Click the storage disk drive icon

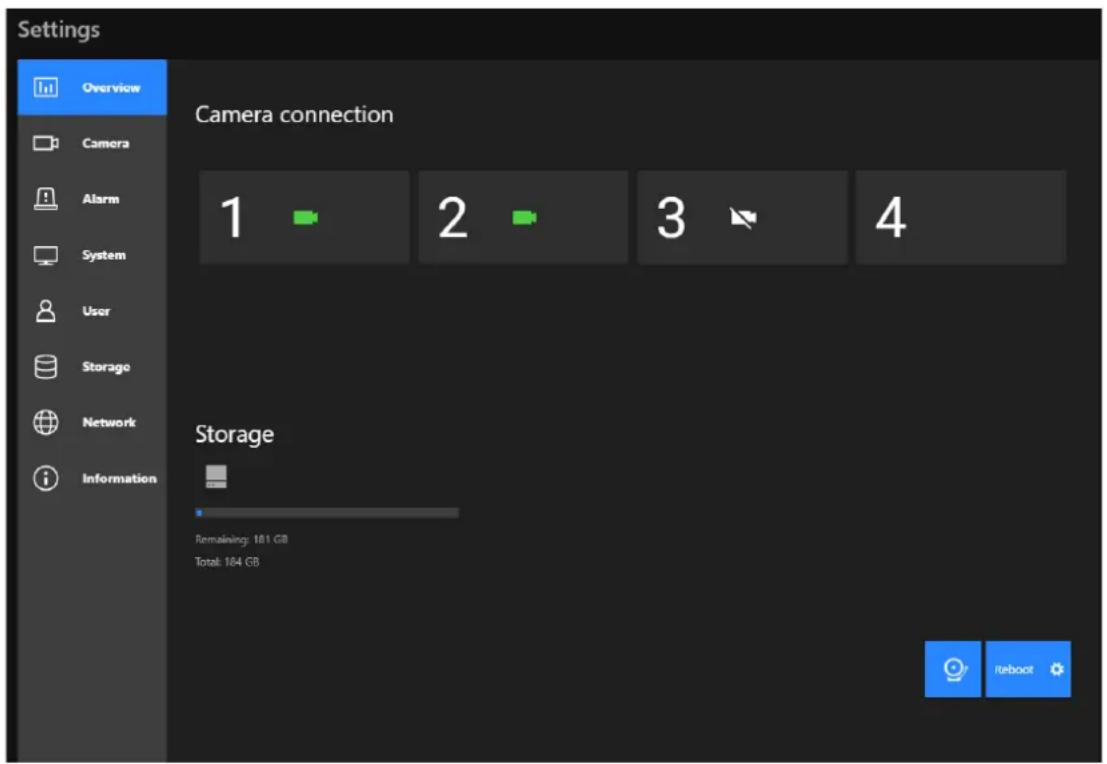coord(216,477)
